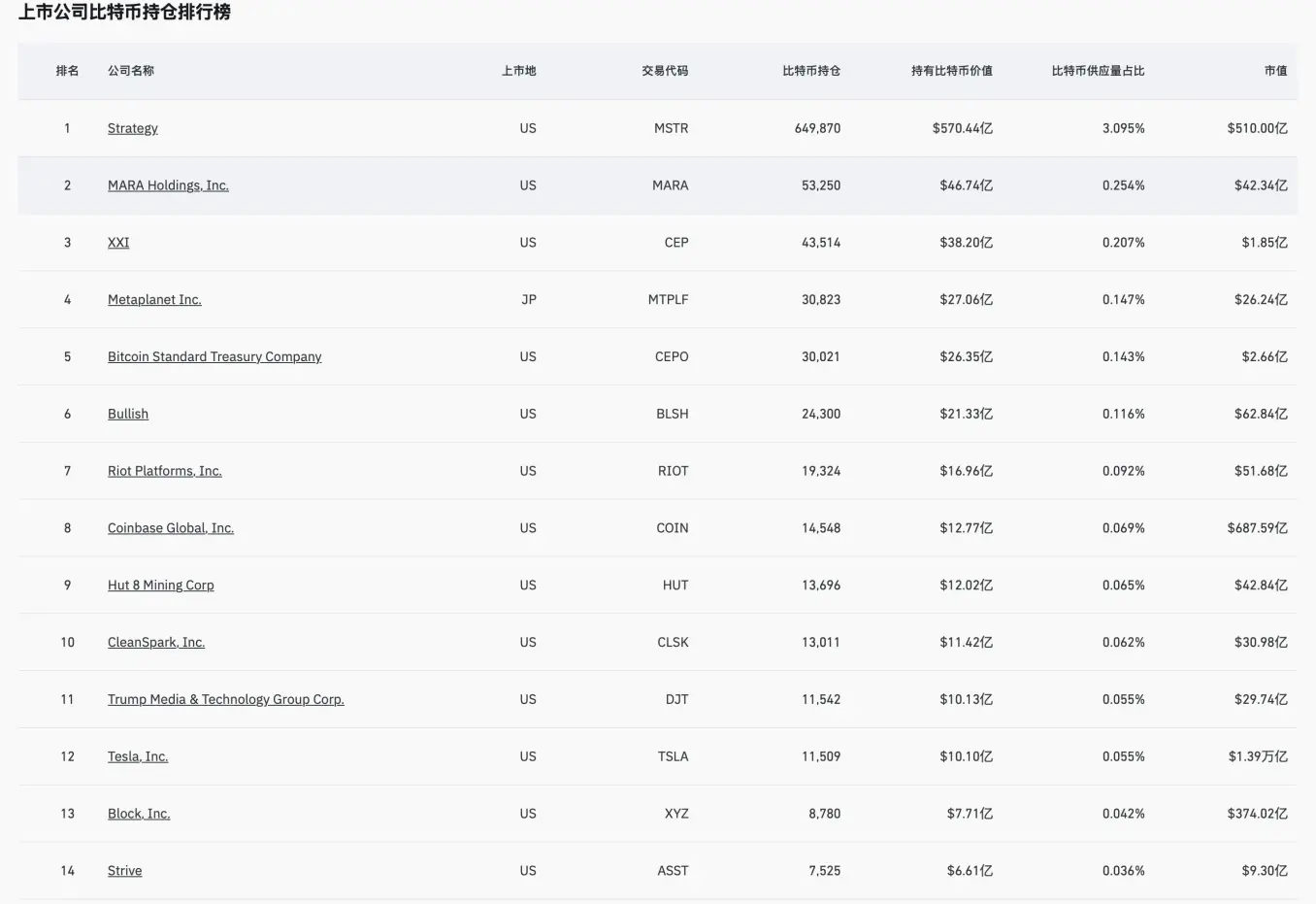Image resolution: width=1316 pixels, height=904 pixels.
Task: Select the CLSK ticker cell
Action: [x=674, y=642]
